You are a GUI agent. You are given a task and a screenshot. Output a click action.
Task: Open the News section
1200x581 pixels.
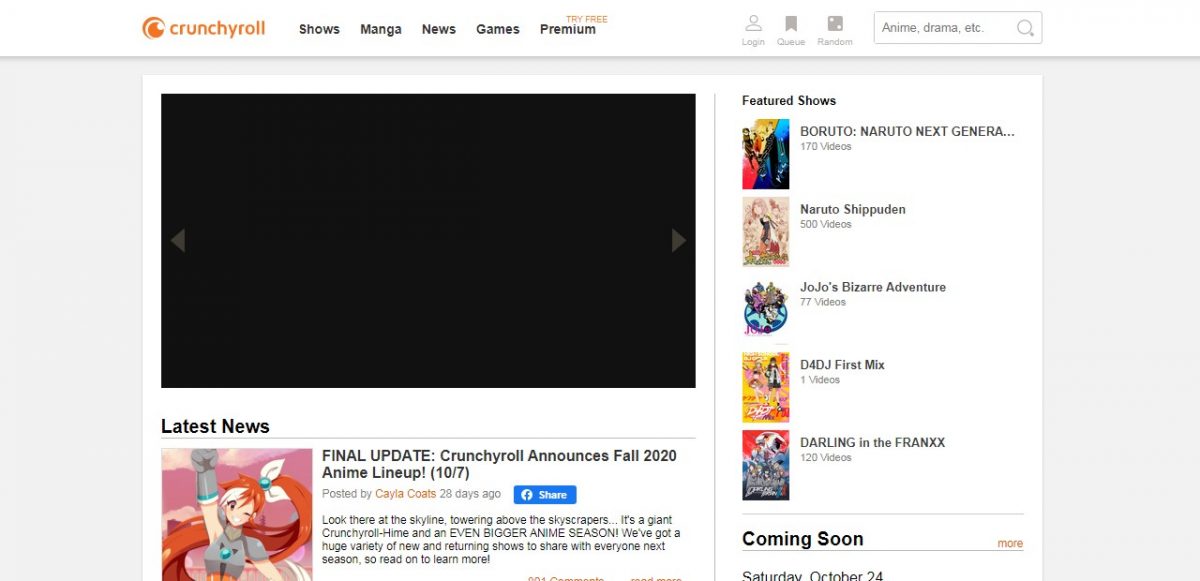click(438, 29)
